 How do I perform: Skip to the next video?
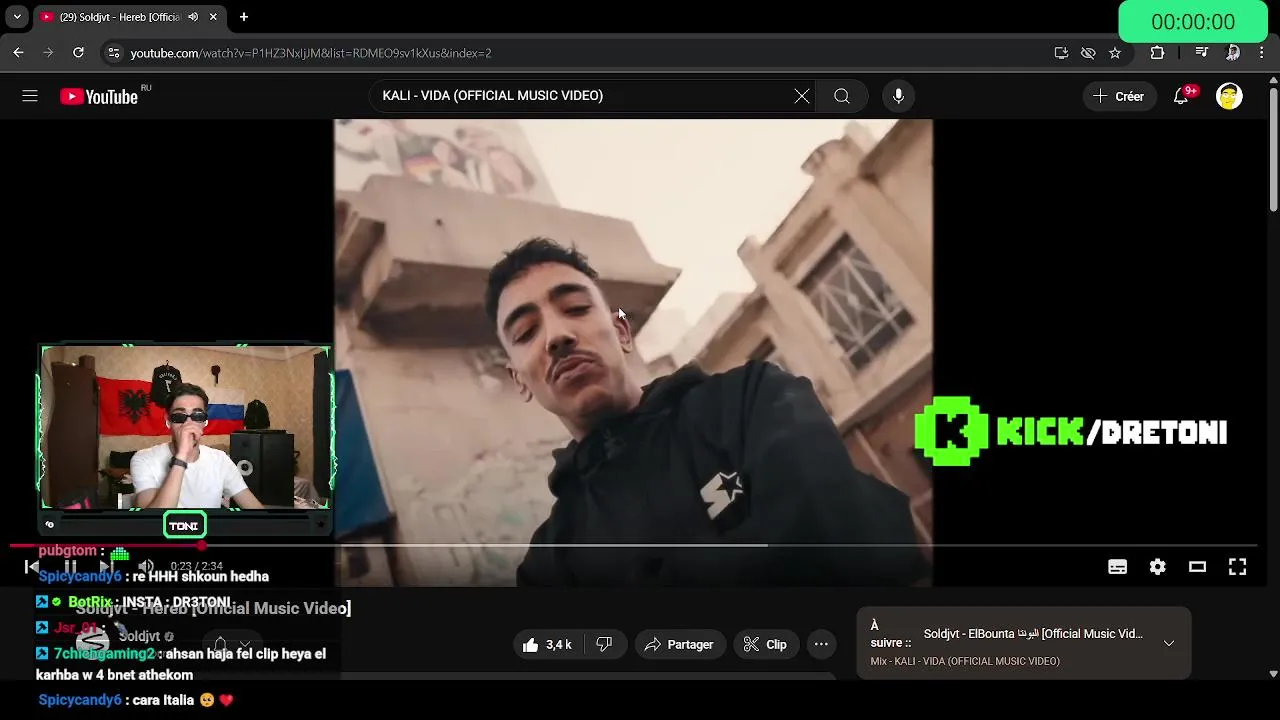coord(107,567)
